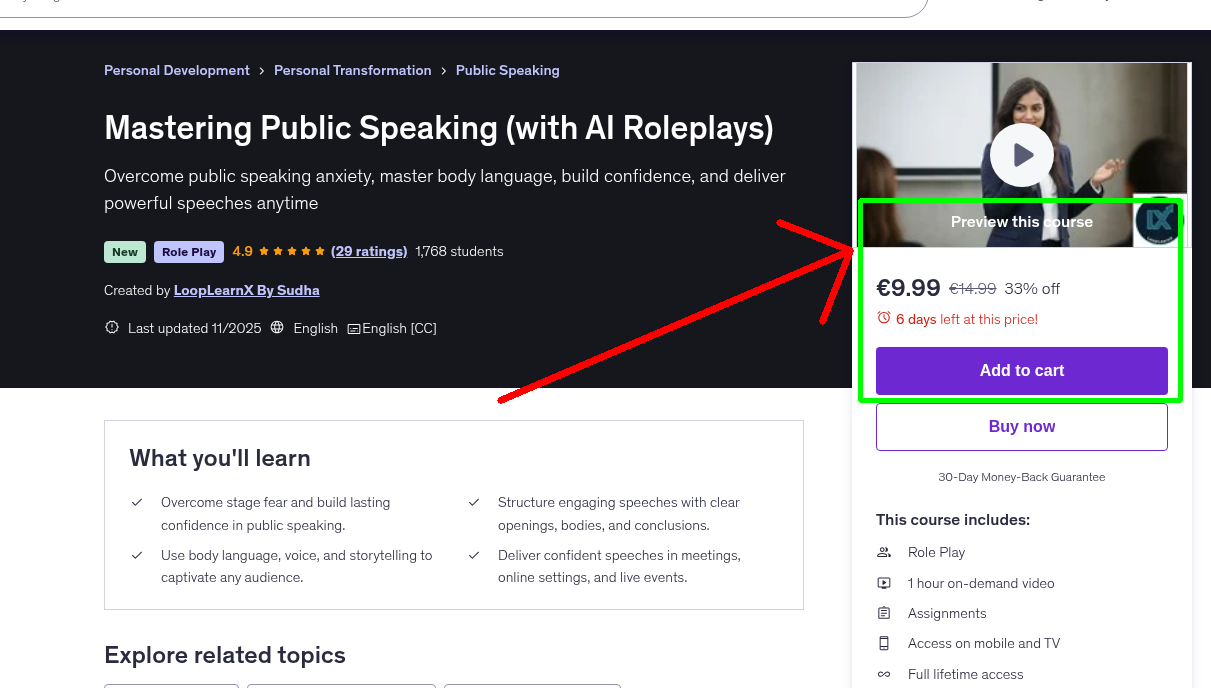Play the course preview video
Screen dimensions: 1211x688
1021,155
